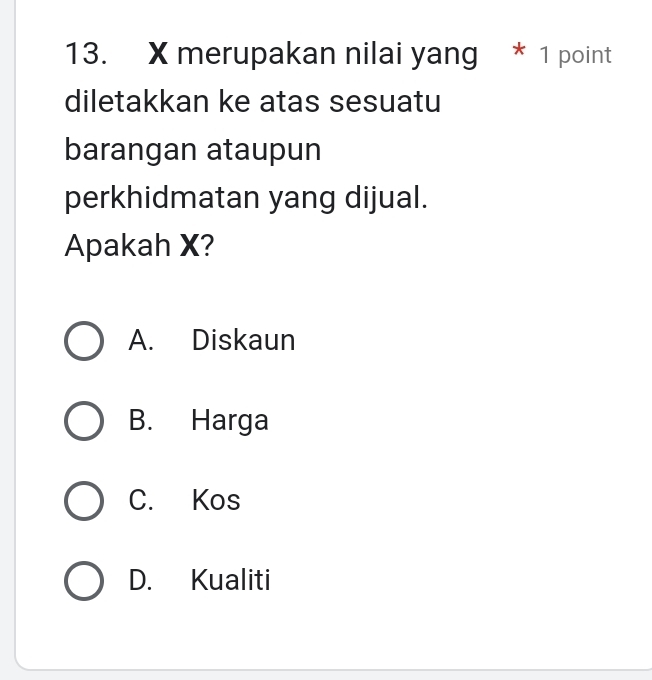The image size is (652, 680).
Task: Click the bold X in the first line
Action: [159, 55]
